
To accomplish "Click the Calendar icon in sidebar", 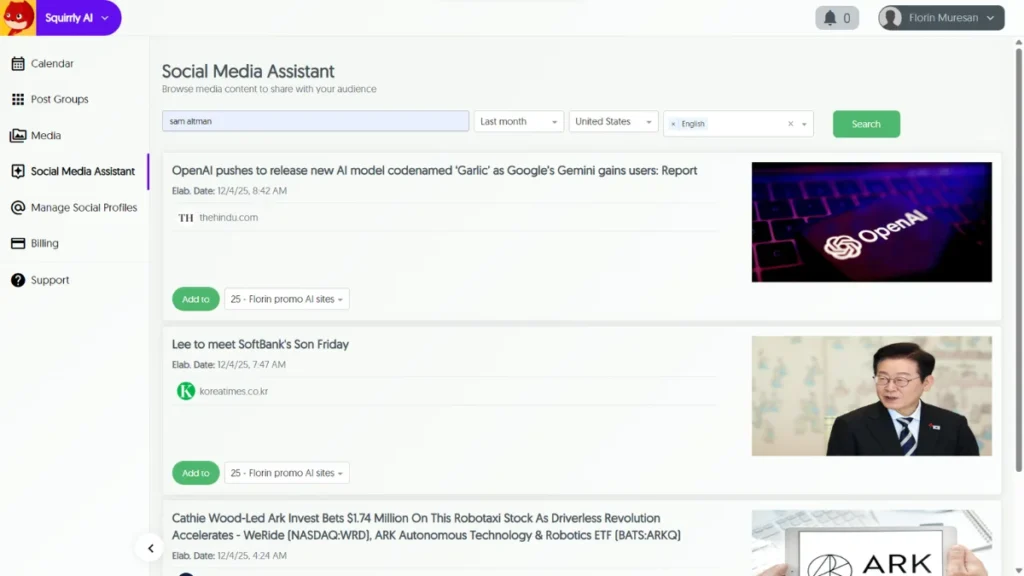I will tap(18, 64).
